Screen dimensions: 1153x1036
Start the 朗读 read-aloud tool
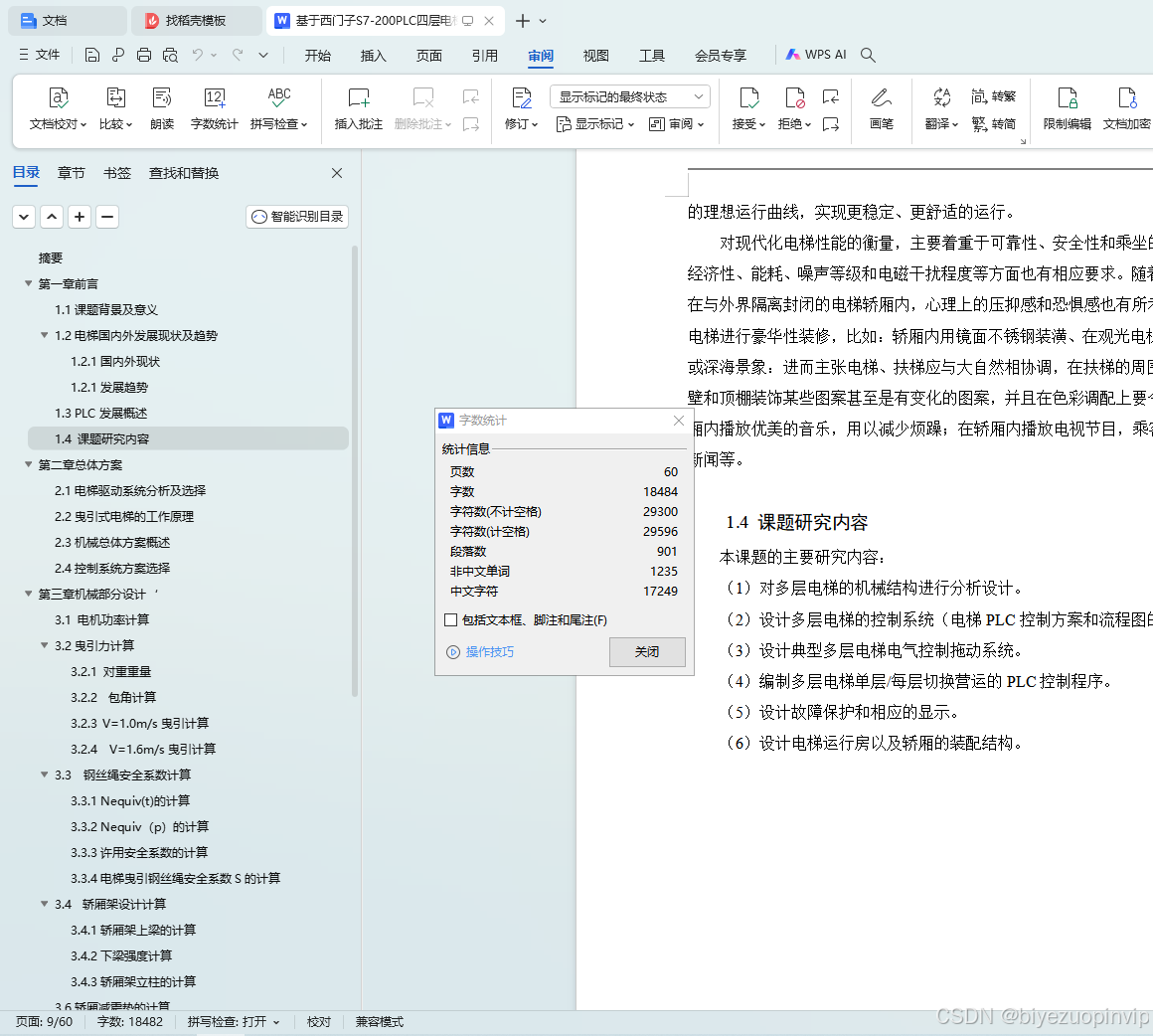162,108
